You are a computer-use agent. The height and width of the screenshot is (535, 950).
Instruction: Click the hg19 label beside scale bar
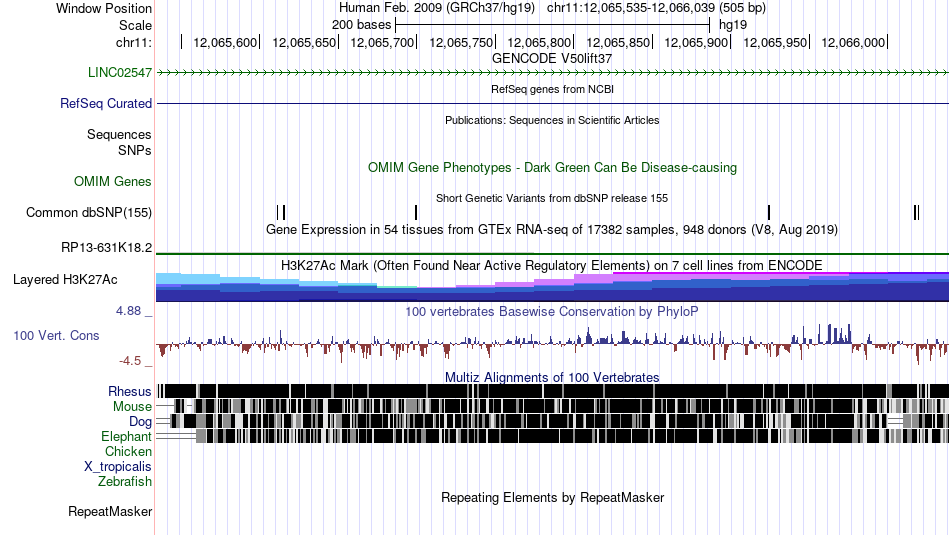pos(732,25)
